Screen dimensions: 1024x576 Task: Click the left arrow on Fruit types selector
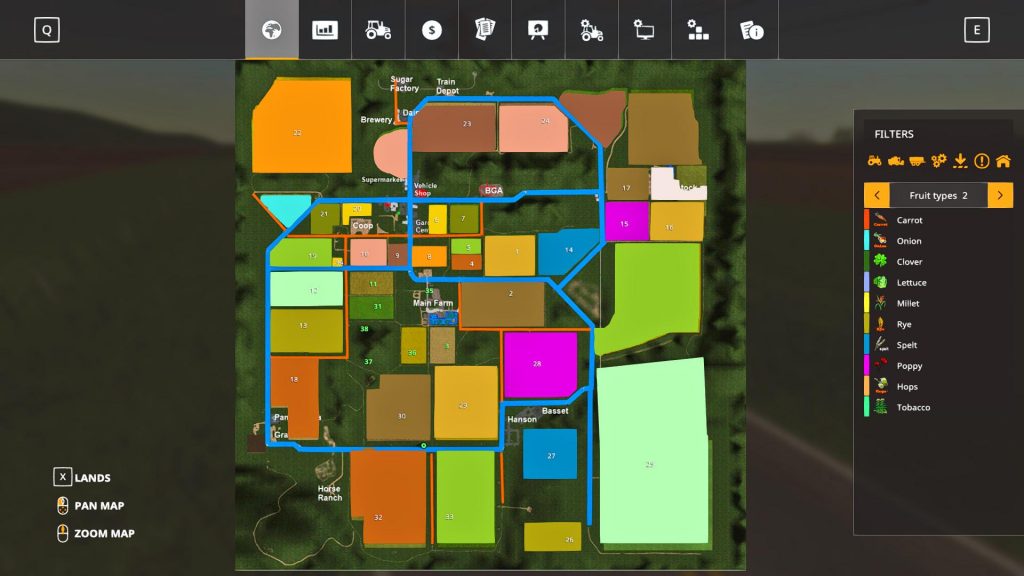click(x=878, y=195)
